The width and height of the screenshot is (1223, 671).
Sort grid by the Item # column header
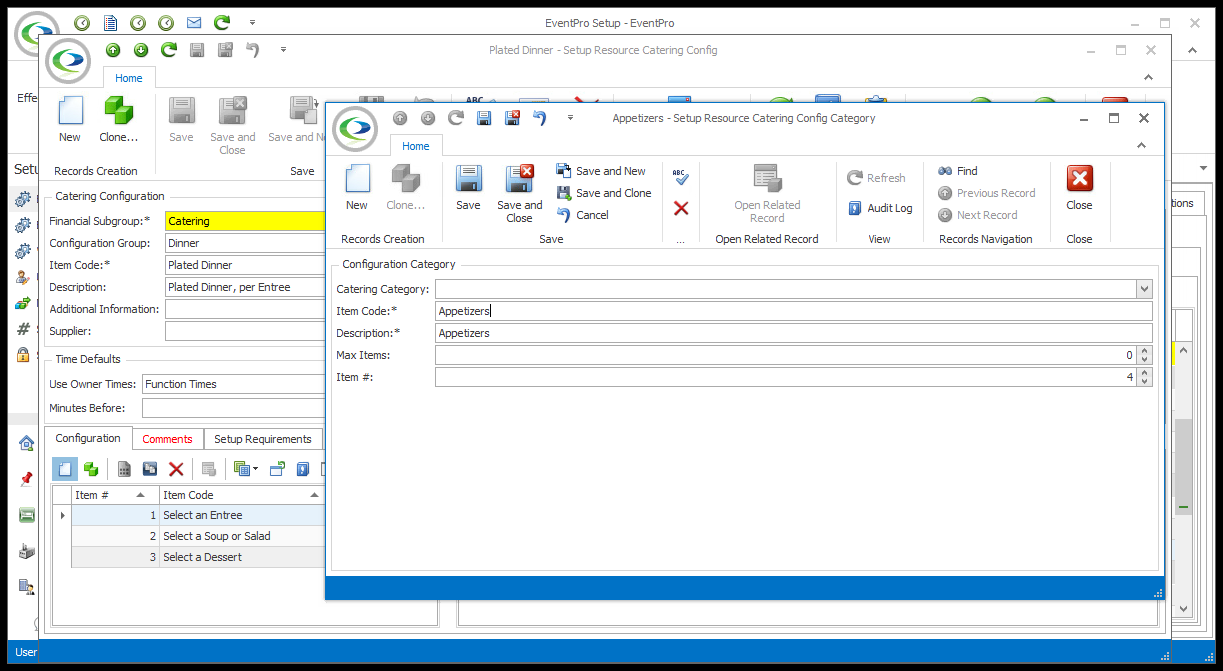click(x=115, y=495)
